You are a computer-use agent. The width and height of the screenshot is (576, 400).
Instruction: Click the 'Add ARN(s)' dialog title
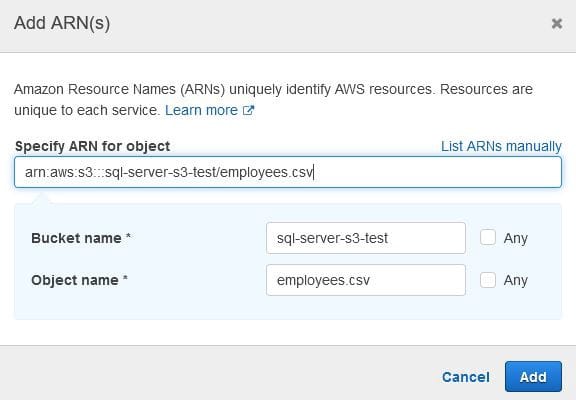click(62, 24)
